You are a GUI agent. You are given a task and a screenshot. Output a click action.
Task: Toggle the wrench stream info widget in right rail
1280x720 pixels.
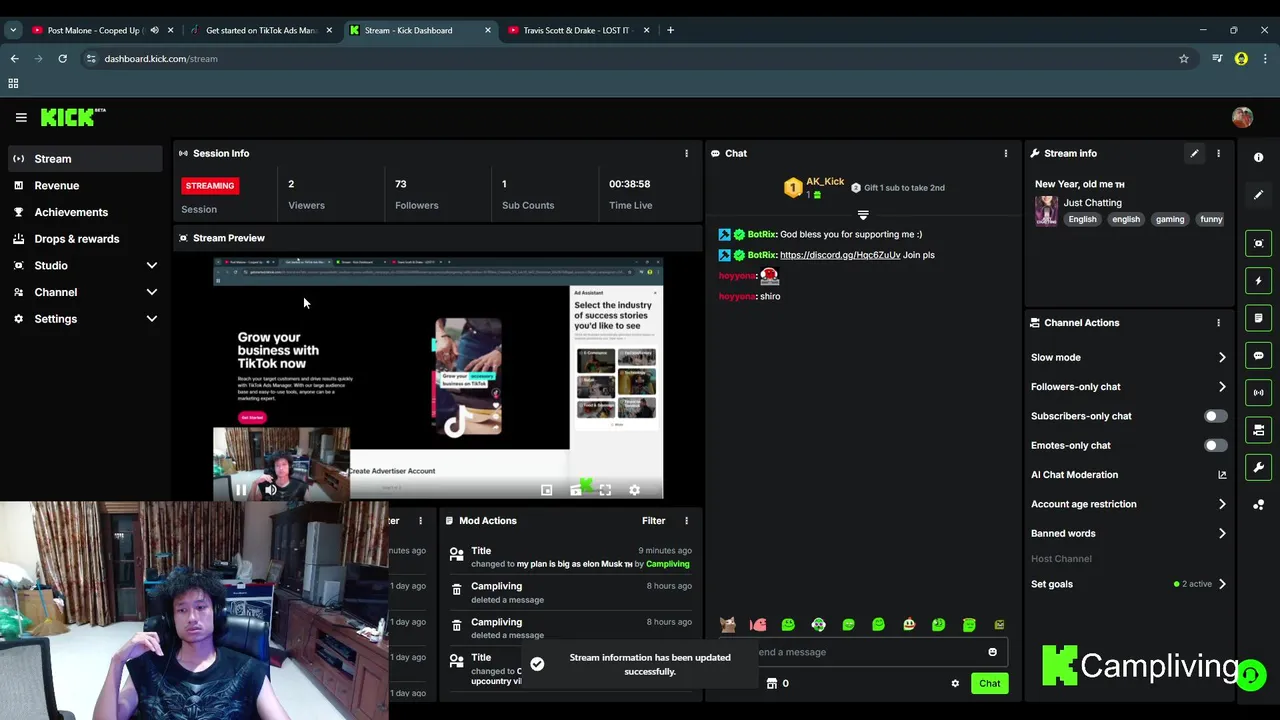(1258, 467)
